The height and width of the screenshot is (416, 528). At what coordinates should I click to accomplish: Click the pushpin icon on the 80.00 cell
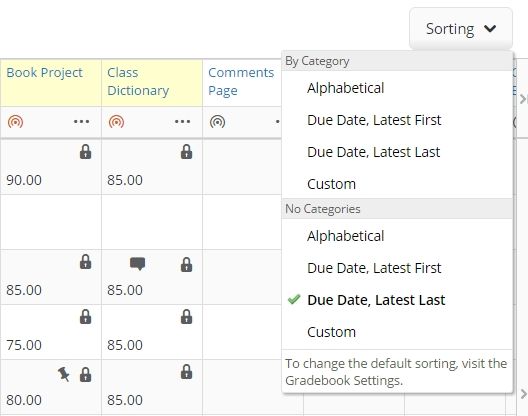click(x=64, y=374)
